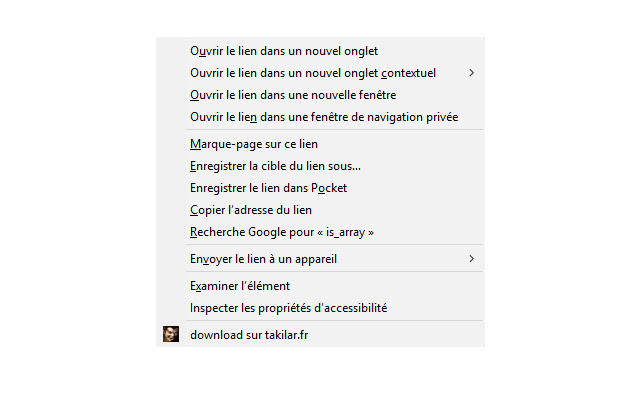The image size is (640, 400).
Task: Open link in fenêtre de navigation privée
Action: 324,117
